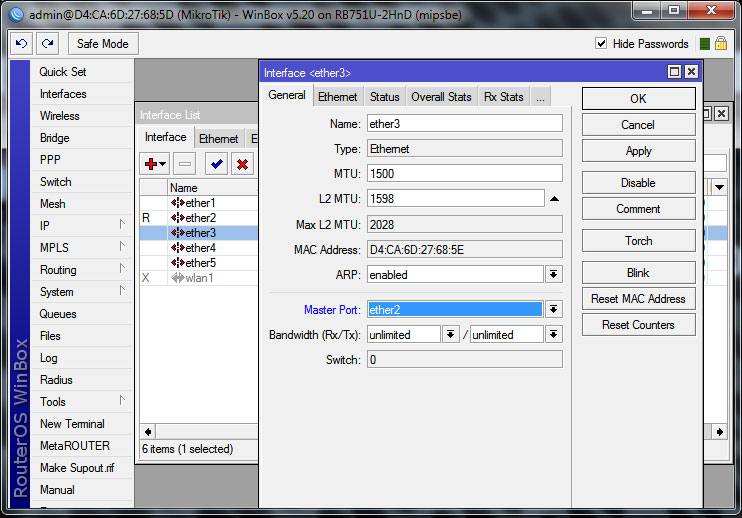Open the Rx bandwidth dropdown
This screenshot has width=742, height=518.
point(451,335)
